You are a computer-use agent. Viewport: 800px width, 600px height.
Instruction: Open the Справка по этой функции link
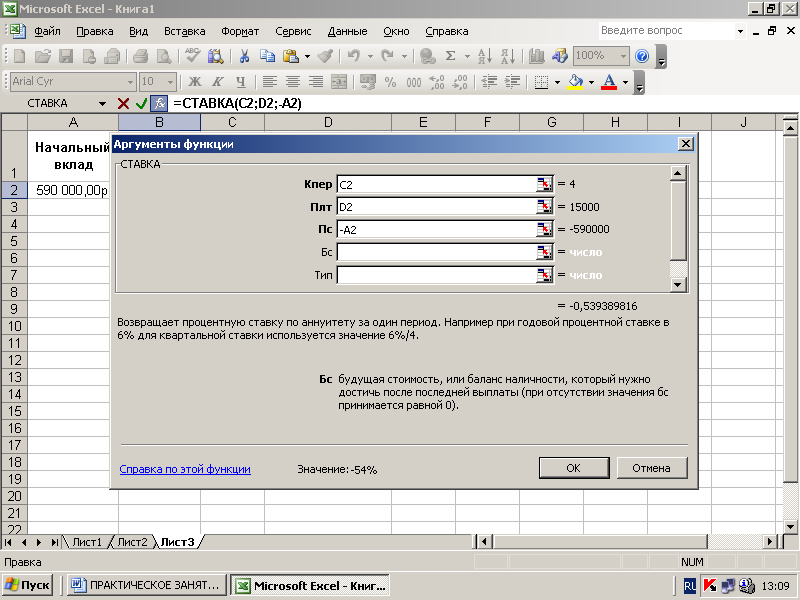[185, 469]
